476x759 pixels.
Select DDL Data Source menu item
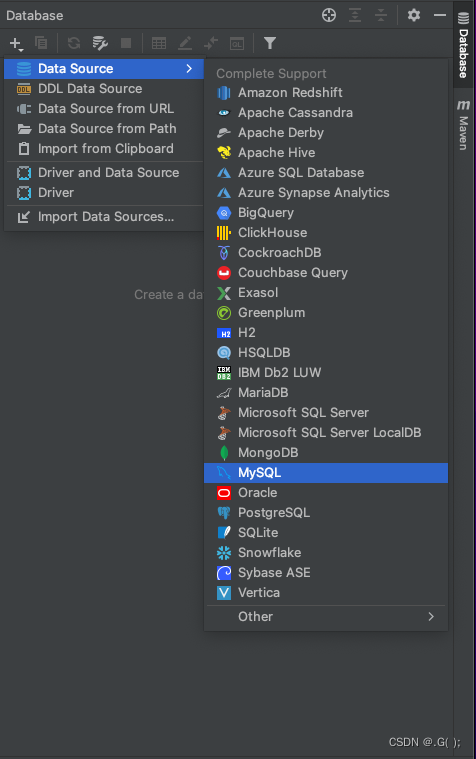pyautogui.click(x=104, y=89)
